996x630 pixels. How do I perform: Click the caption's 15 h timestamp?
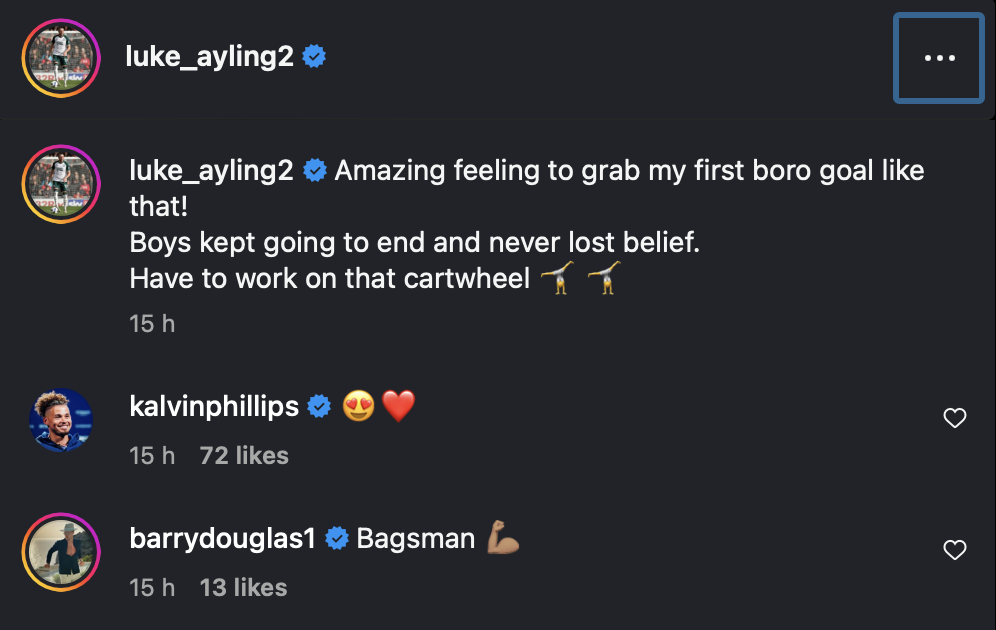tap(152, 324)
